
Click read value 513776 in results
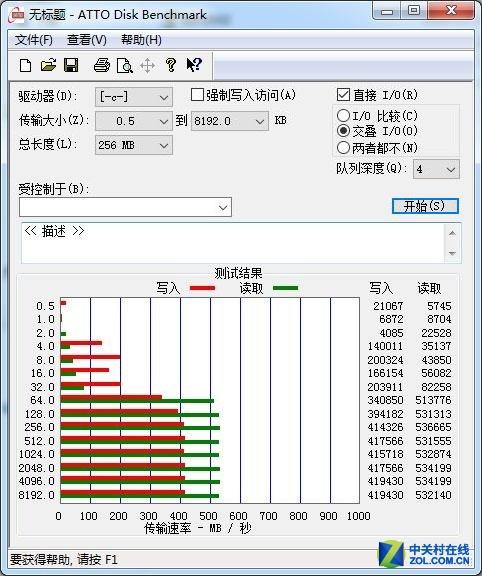click(434, 400)
